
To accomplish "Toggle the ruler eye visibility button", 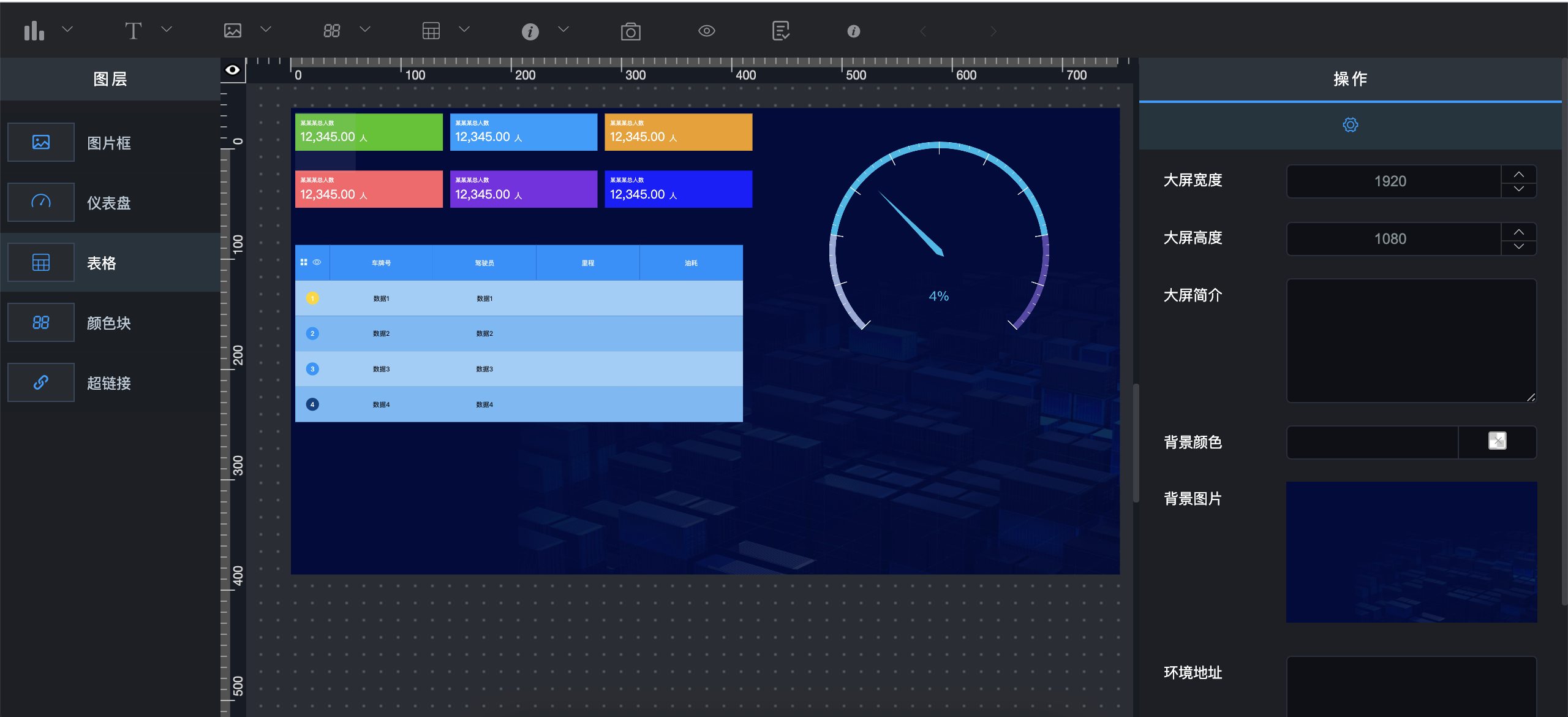I will tap(233, 70).
